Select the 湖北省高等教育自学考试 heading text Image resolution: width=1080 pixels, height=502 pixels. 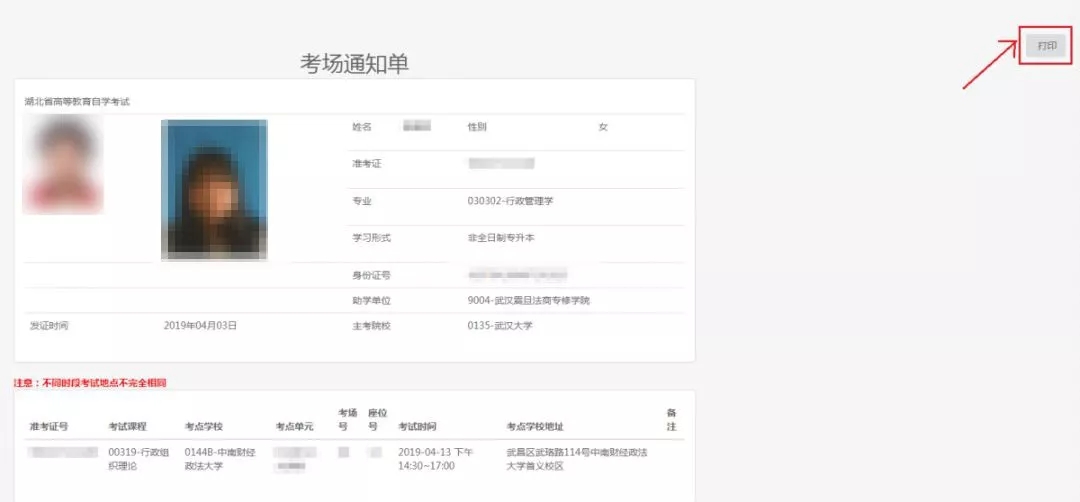77,102
